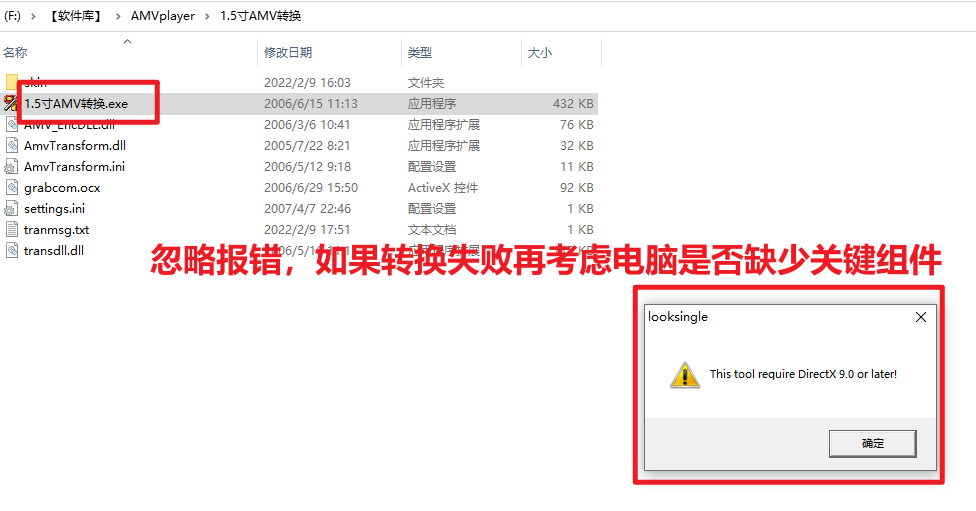Select the tranmsg.txt file icon
The image size is (976, 511).
click(x=12, y=230)
